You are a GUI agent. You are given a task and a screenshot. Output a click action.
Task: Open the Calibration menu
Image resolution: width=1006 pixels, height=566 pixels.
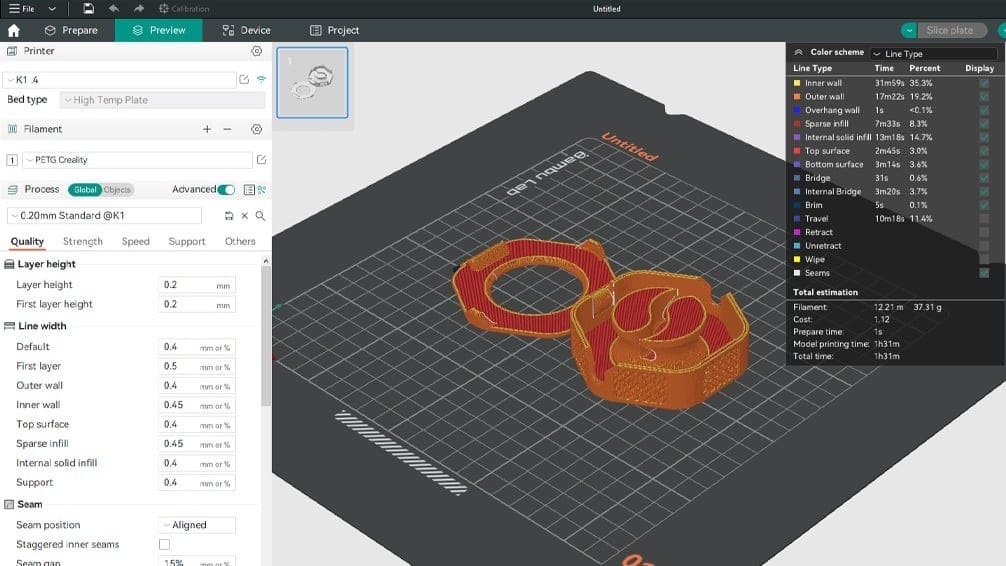pos(183,8)
